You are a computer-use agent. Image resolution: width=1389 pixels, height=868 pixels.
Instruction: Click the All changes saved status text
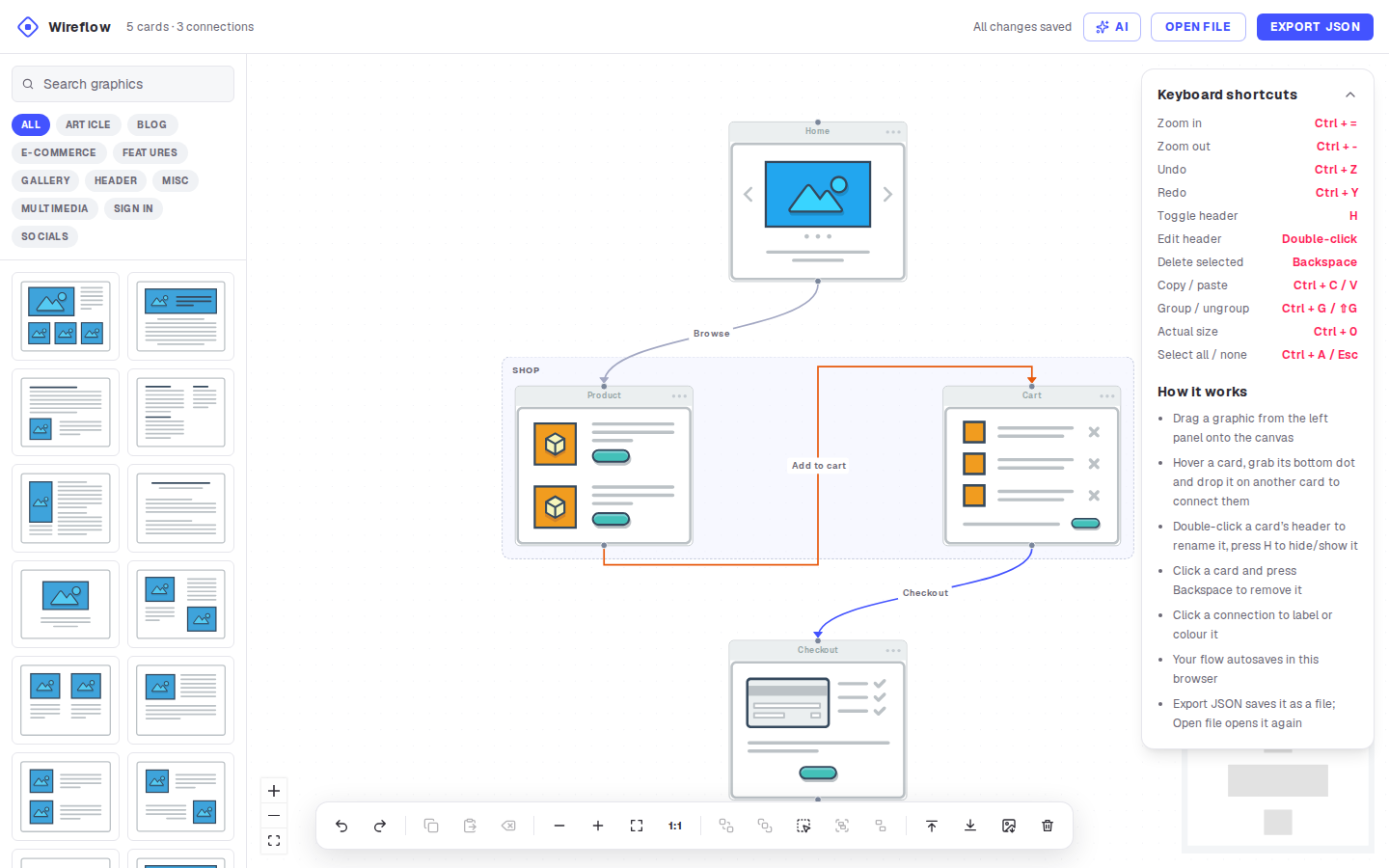coord(1022,27)
